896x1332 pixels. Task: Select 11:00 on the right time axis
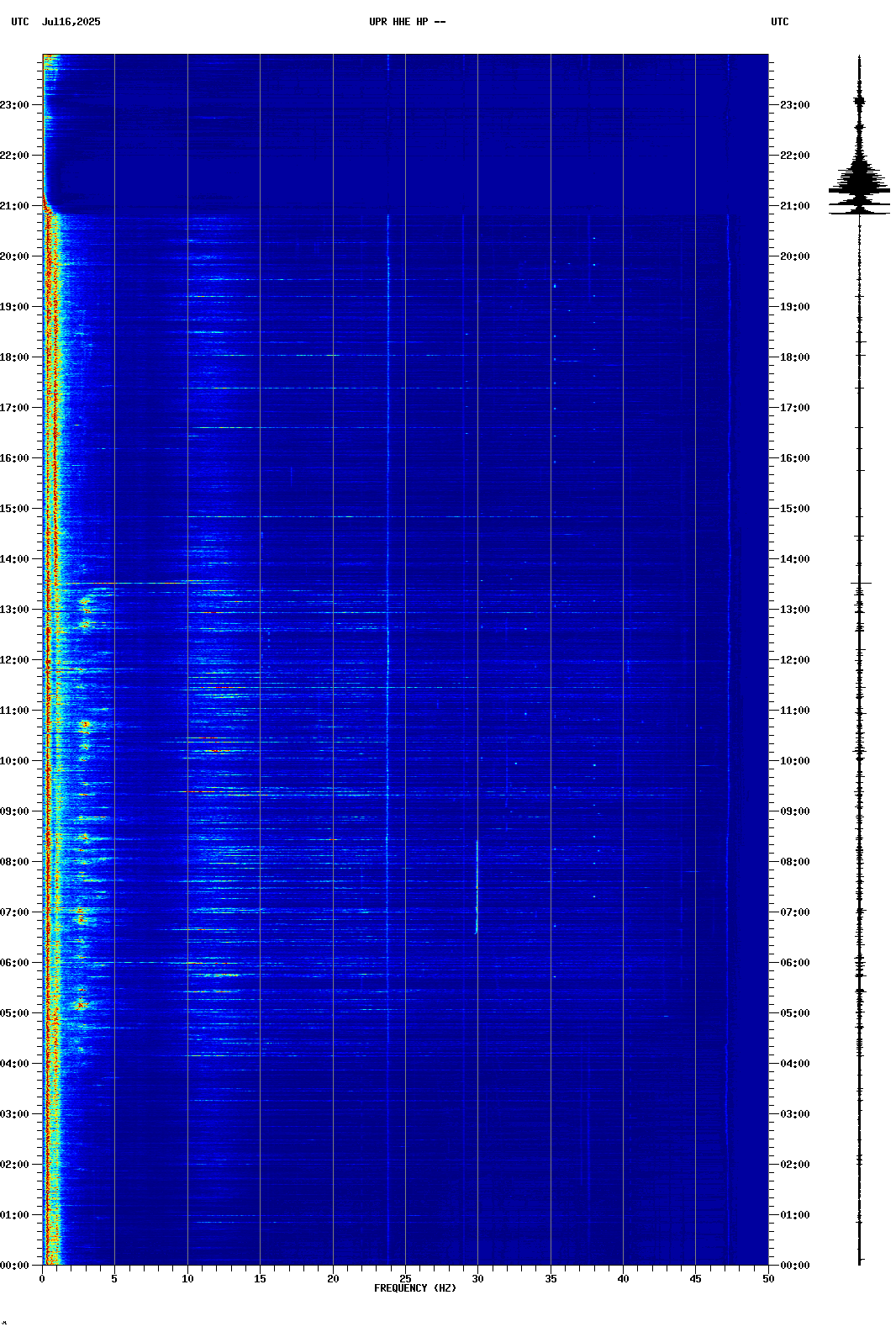pos(795,711)
